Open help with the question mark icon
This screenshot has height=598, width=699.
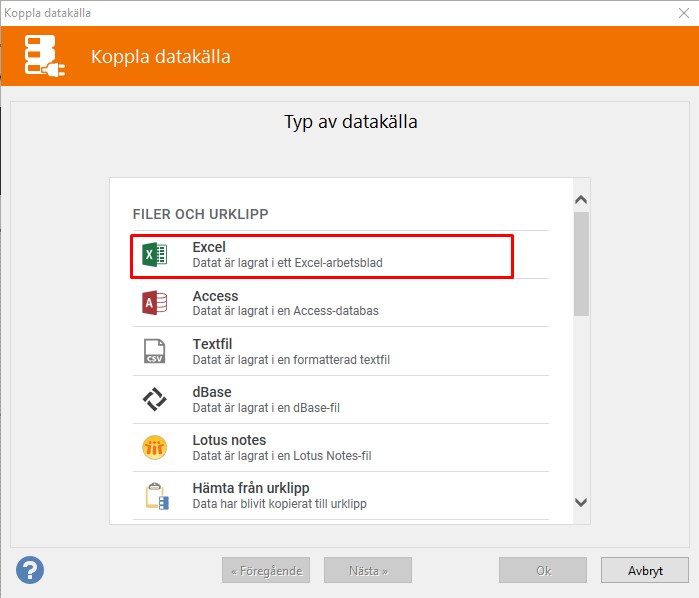point(30,570)
